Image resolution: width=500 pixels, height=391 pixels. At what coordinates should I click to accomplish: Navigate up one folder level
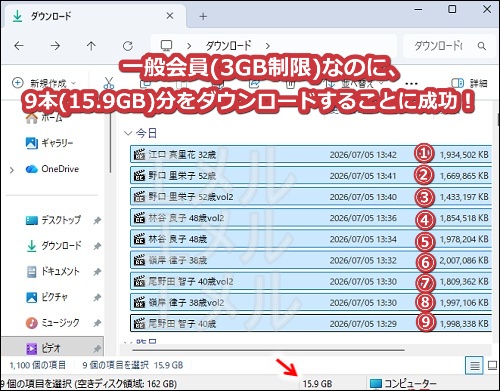91,46
